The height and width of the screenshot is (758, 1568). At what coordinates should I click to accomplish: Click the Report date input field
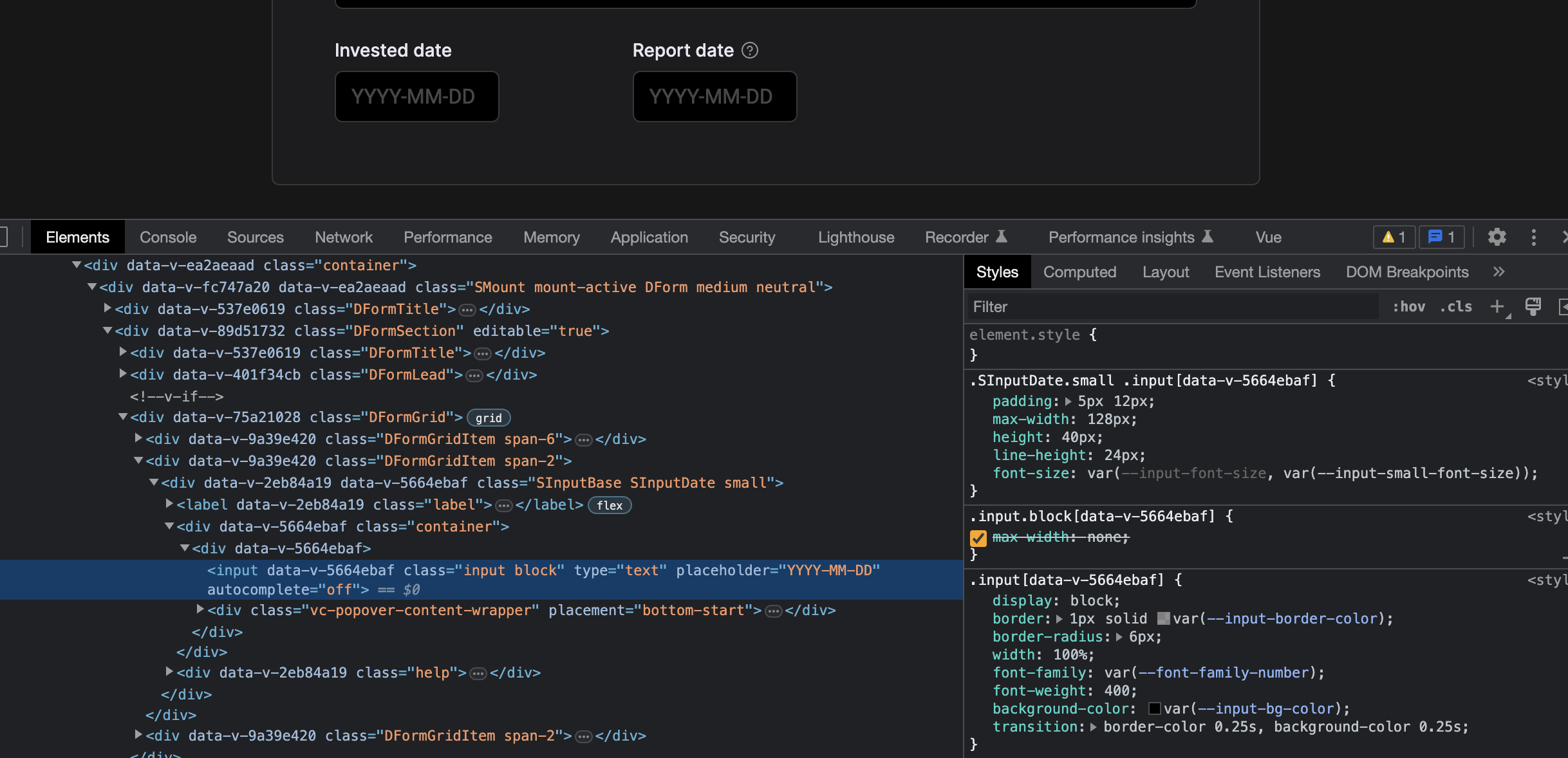point(714,97)
